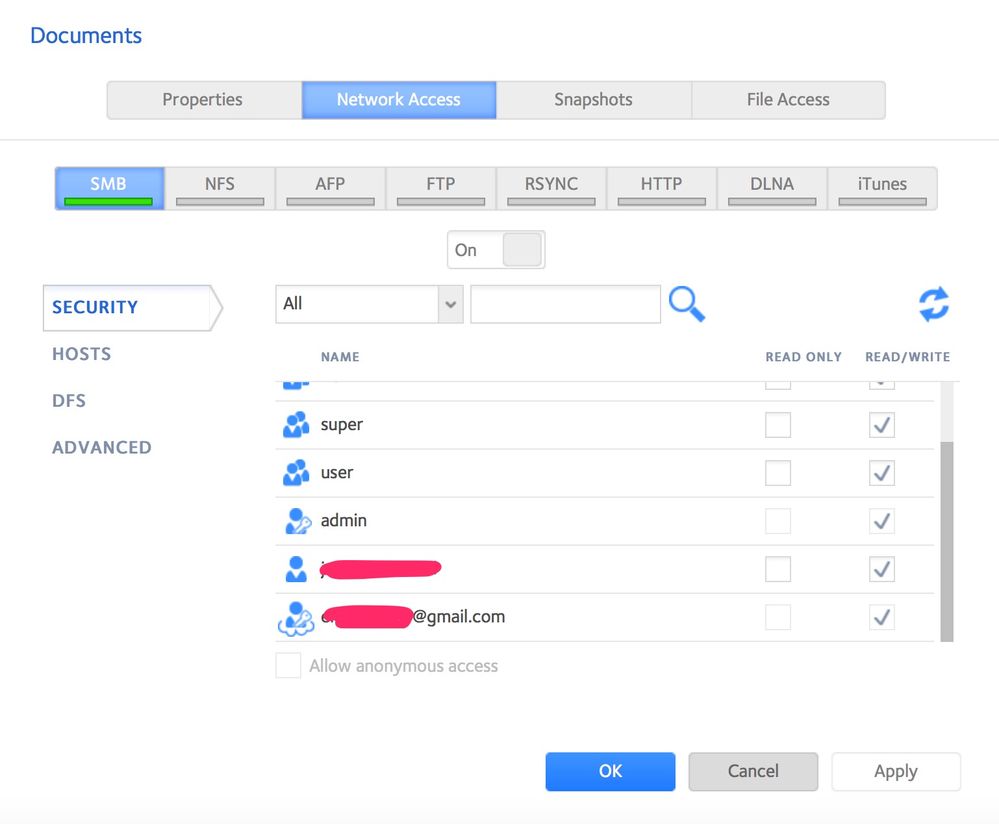Image resolution: width=999 pixels, height=824 pixels.
Task: Toggle the SMB On switch
Action: (496, 250)
